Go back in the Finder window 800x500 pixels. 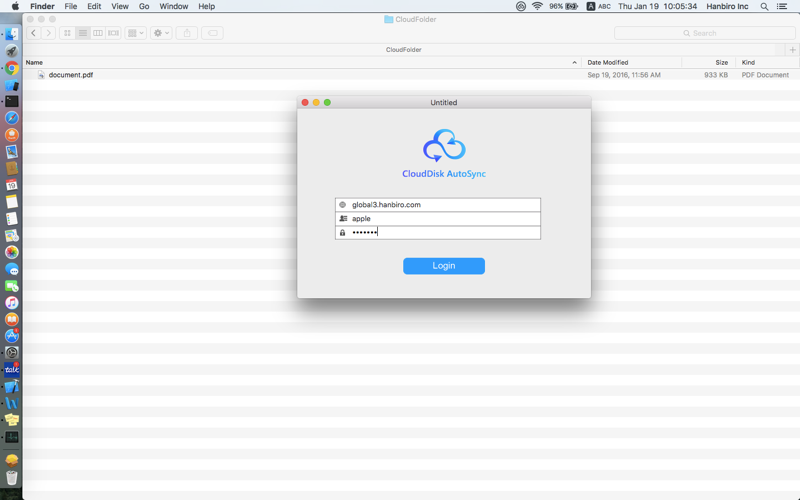point(34,33)
